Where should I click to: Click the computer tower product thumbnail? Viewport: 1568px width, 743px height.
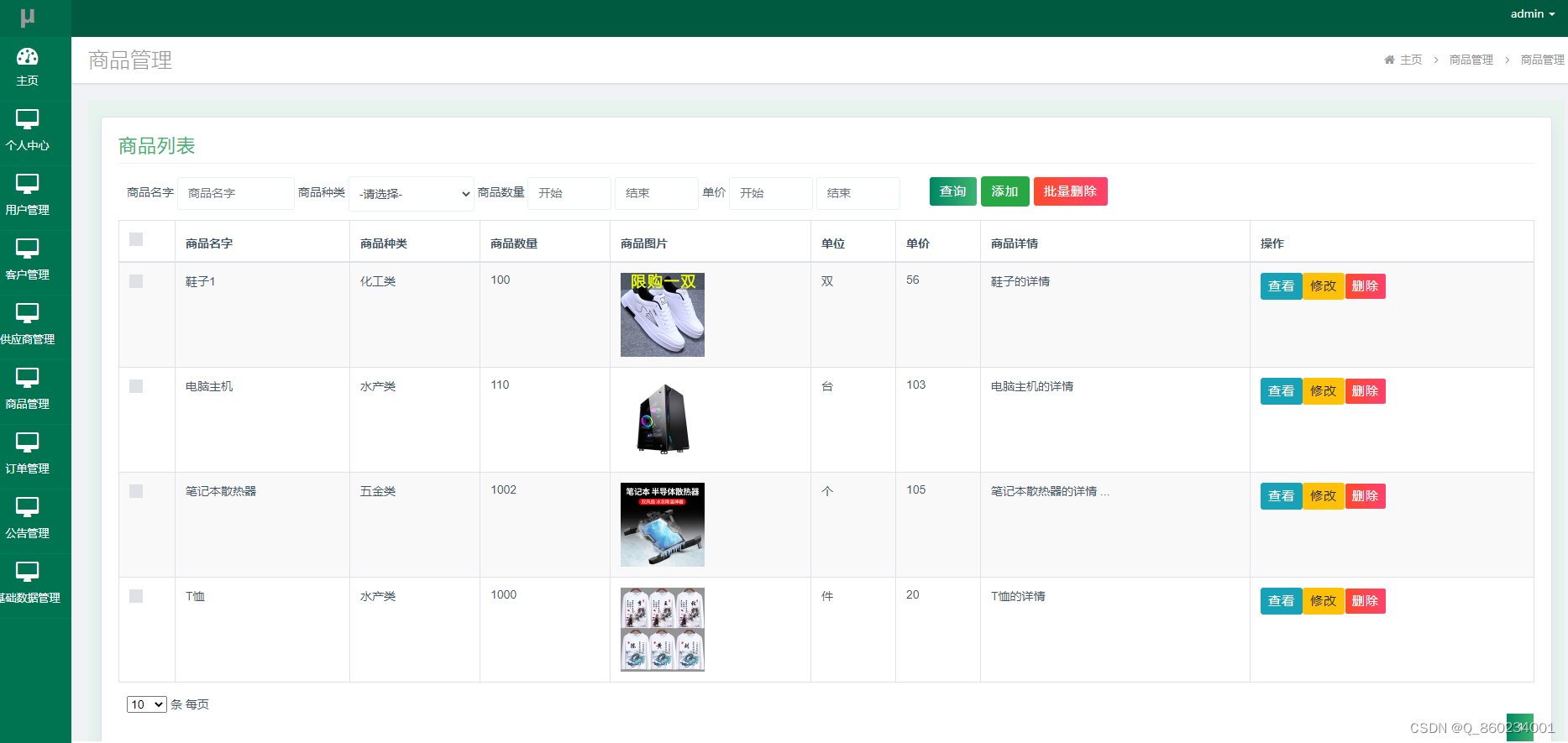(663, 419)
